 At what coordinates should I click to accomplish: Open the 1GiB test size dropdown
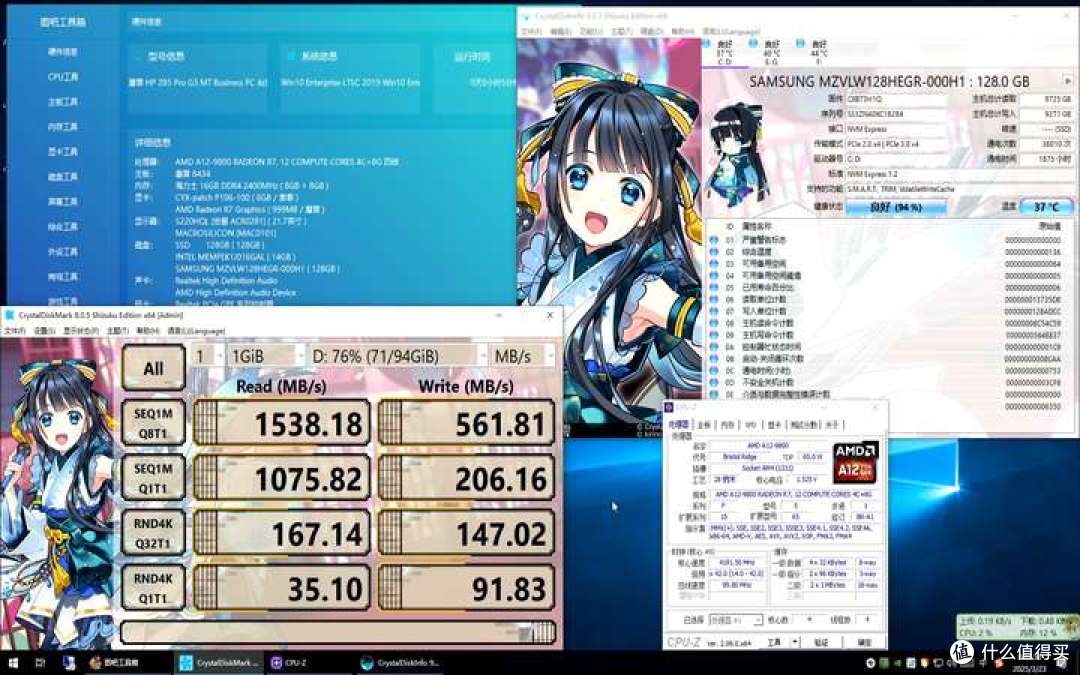tap(266, 356)
